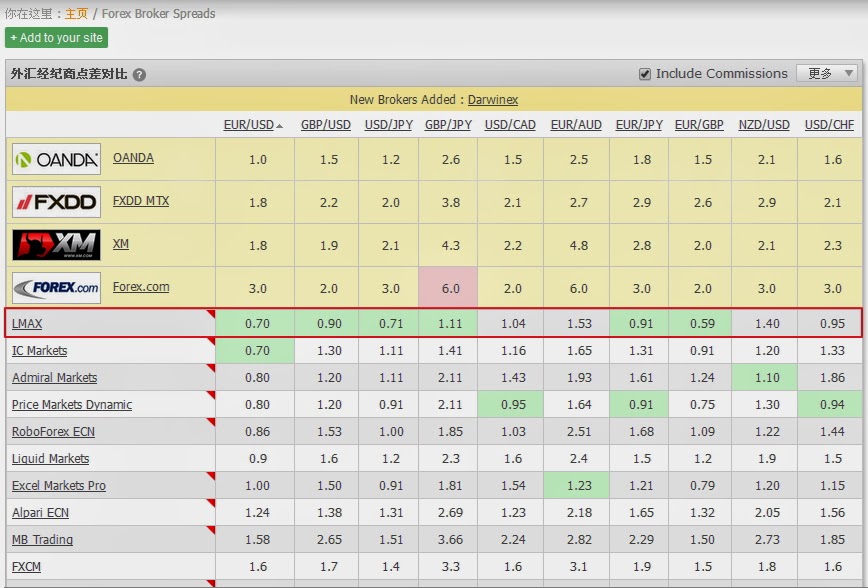
Task: Click Alpari ECN NZD/USD value 2.05
Action: [767, 513]
